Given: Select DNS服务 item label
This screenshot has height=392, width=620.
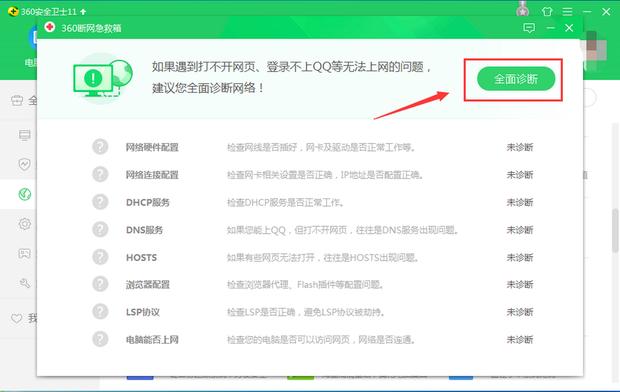Looking at the screenshot, I should 144,230.
